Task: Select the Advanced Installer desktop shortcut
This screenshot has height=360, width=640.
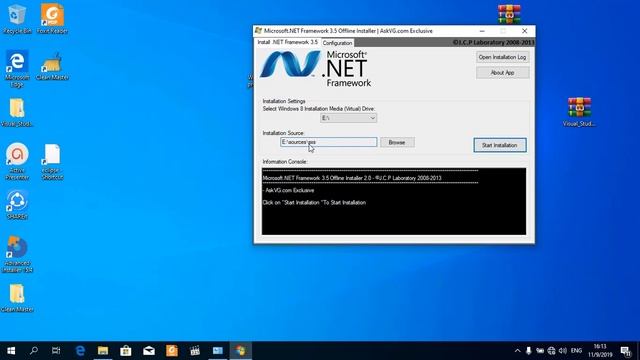Action: (x=17, y=254)
